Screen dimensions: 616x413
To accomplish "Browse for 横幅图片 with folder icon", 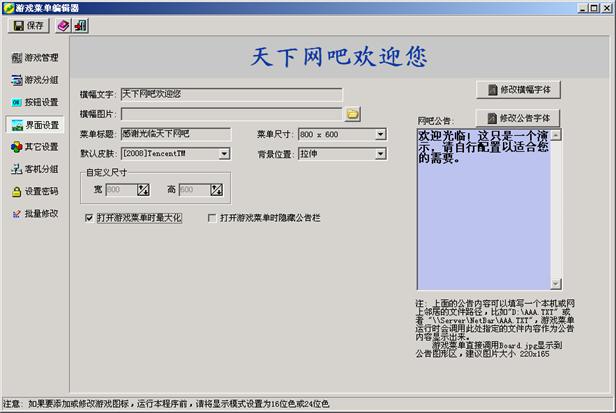I will pos(352,113).
